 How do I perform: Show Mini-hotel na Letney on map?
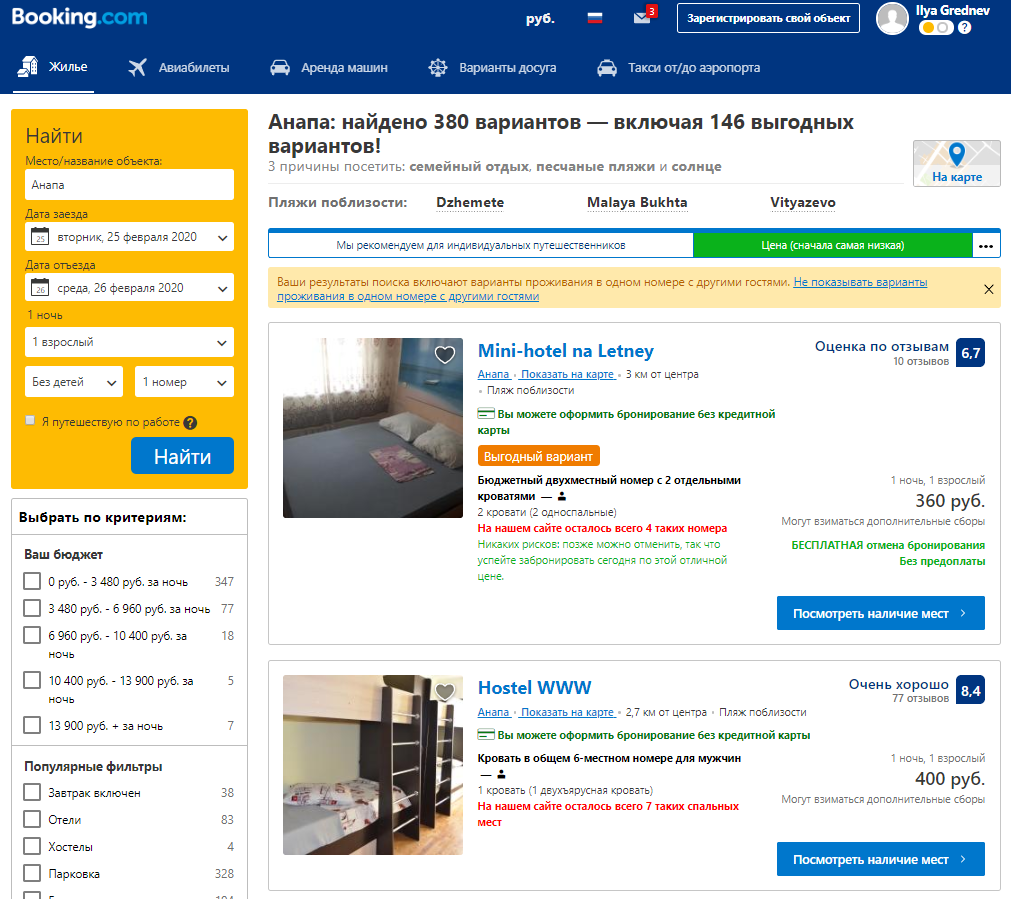567,374
